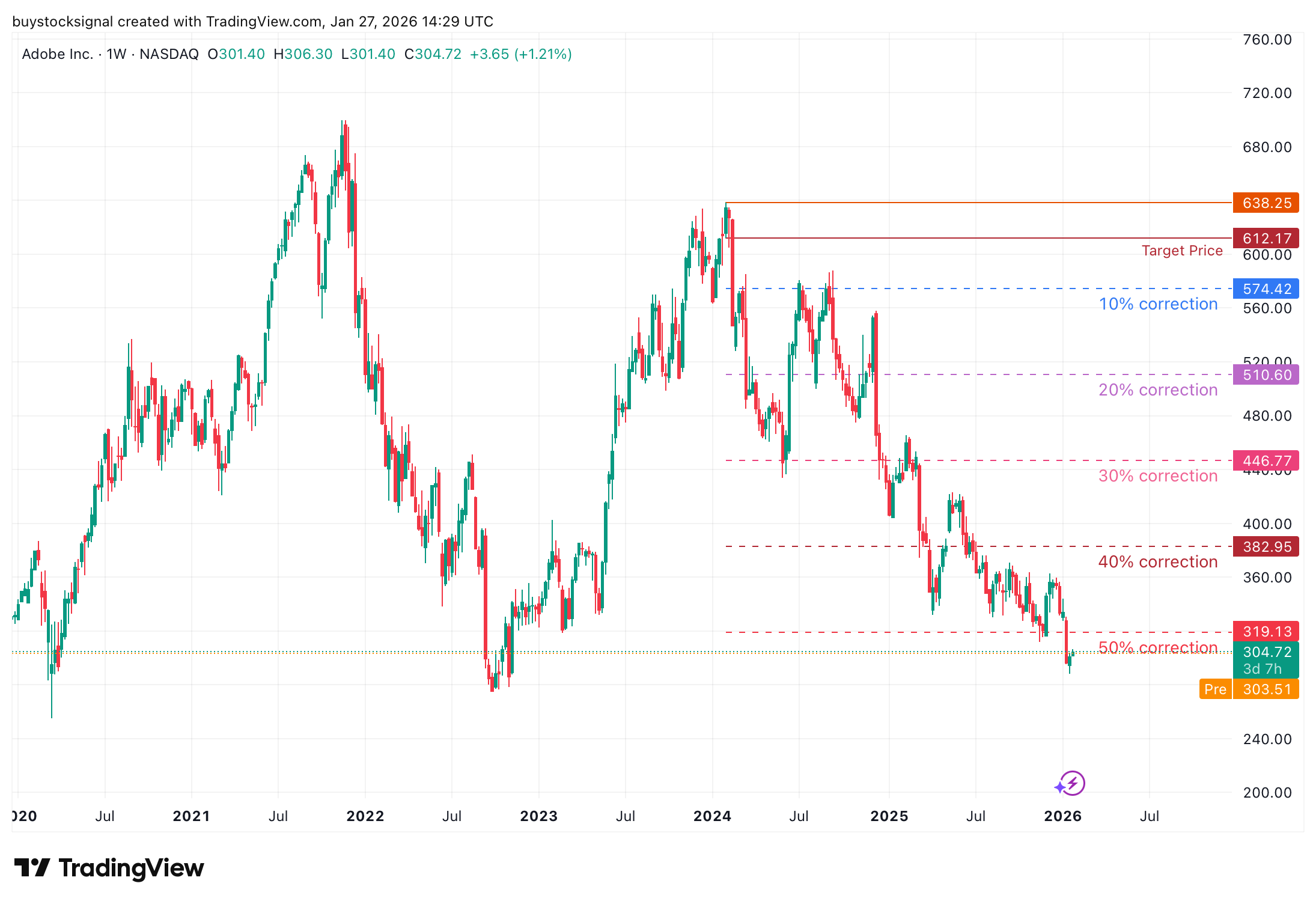Viewport: 1316px width, 904px height.
Task: Click the red 319.13 correction price tag
Action: [1266, 632]
